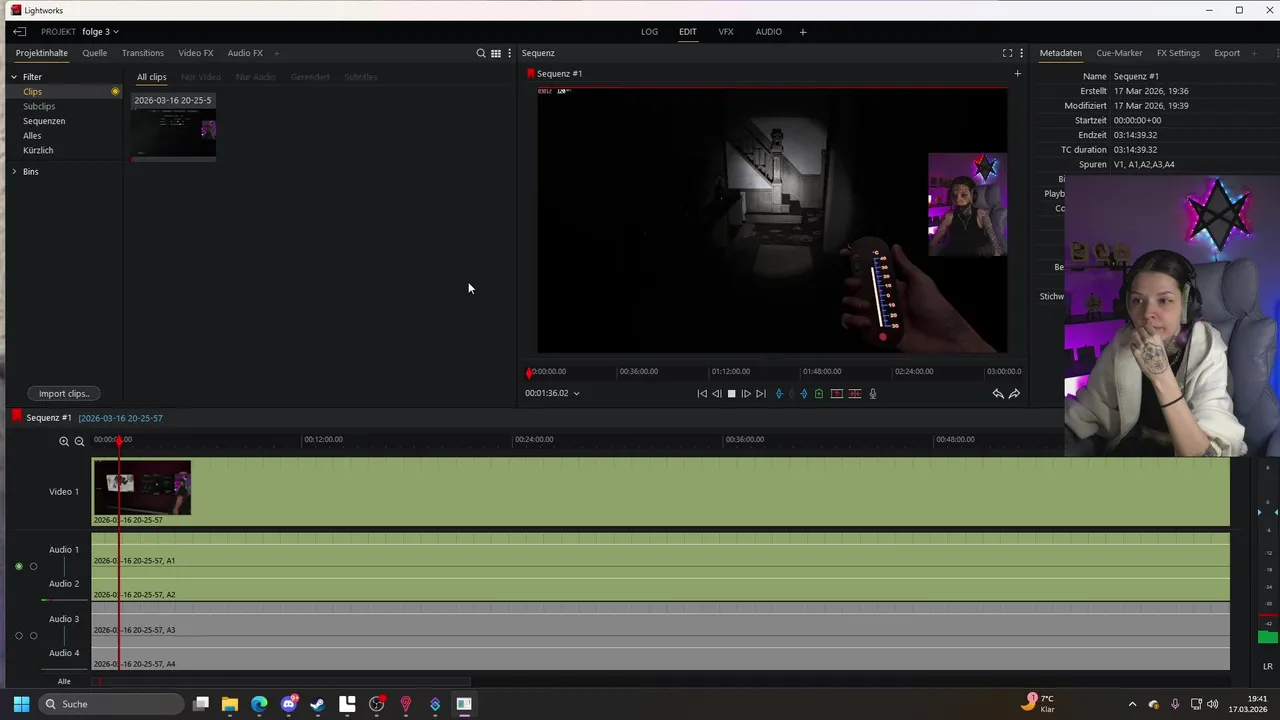Add a green cue marker
1280x720 pixels.
(x=819, y=394)
